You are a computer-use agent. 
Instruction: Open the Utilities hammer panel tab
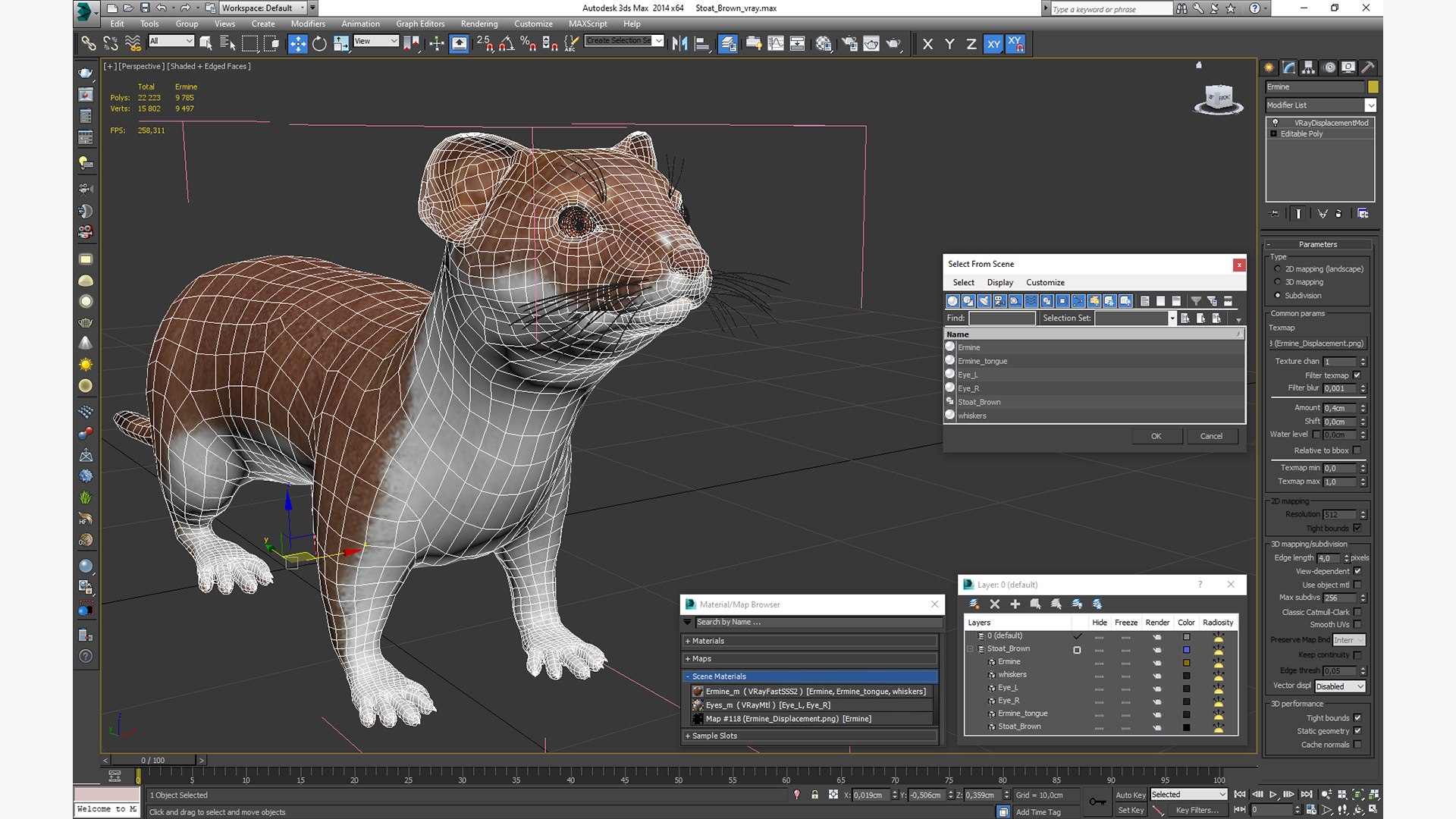coord(1367,67)
